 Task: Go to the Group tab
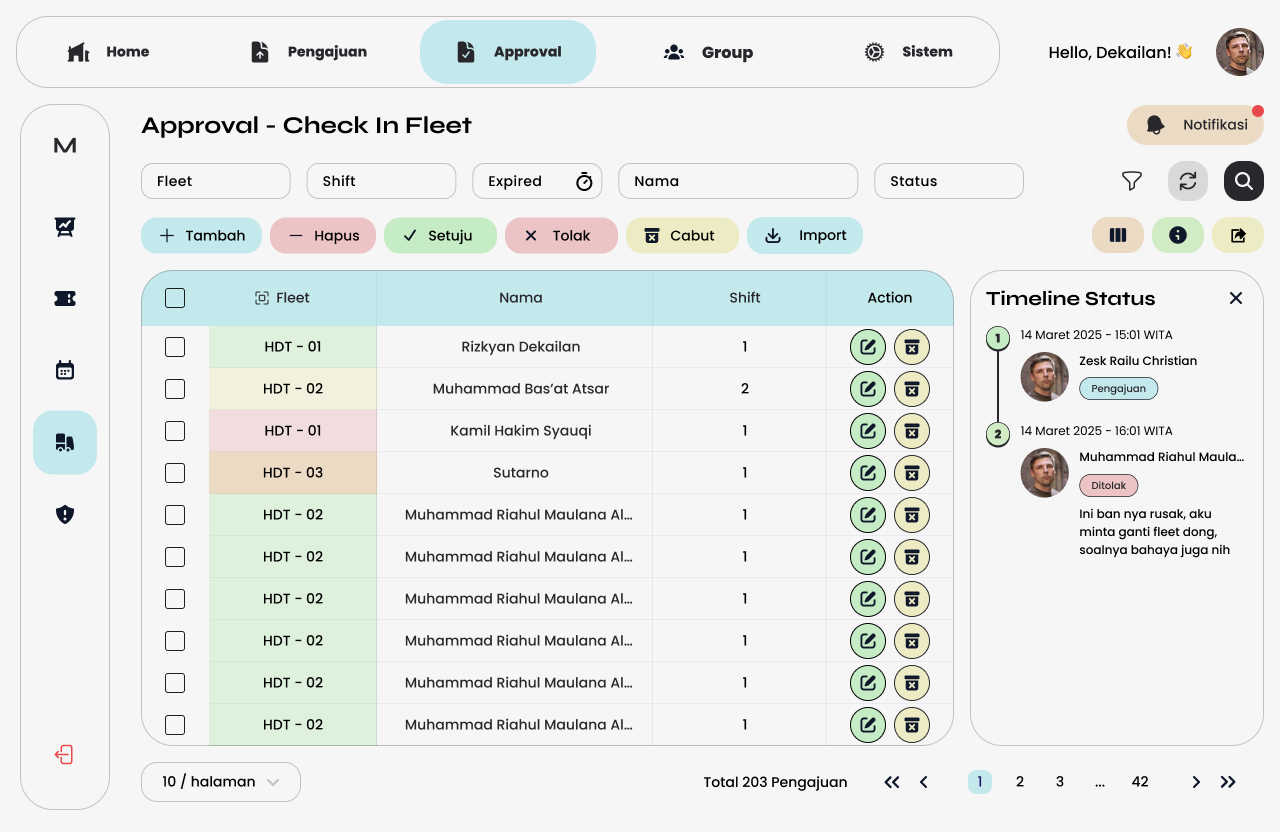[x=708, y=52]
